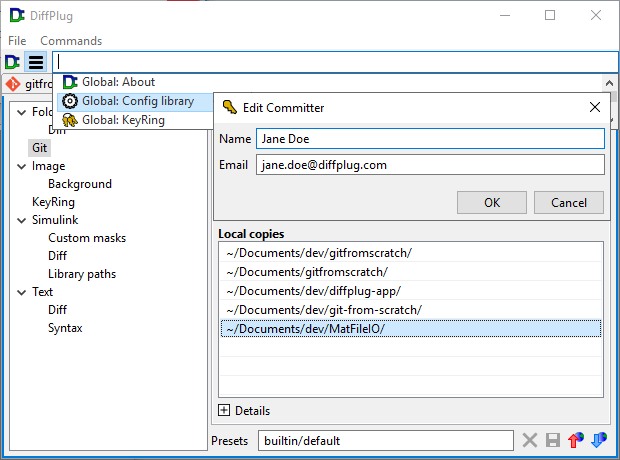Collapse the Image tree node
Viewport: 620px width, 460px height.
pos(22,167)
